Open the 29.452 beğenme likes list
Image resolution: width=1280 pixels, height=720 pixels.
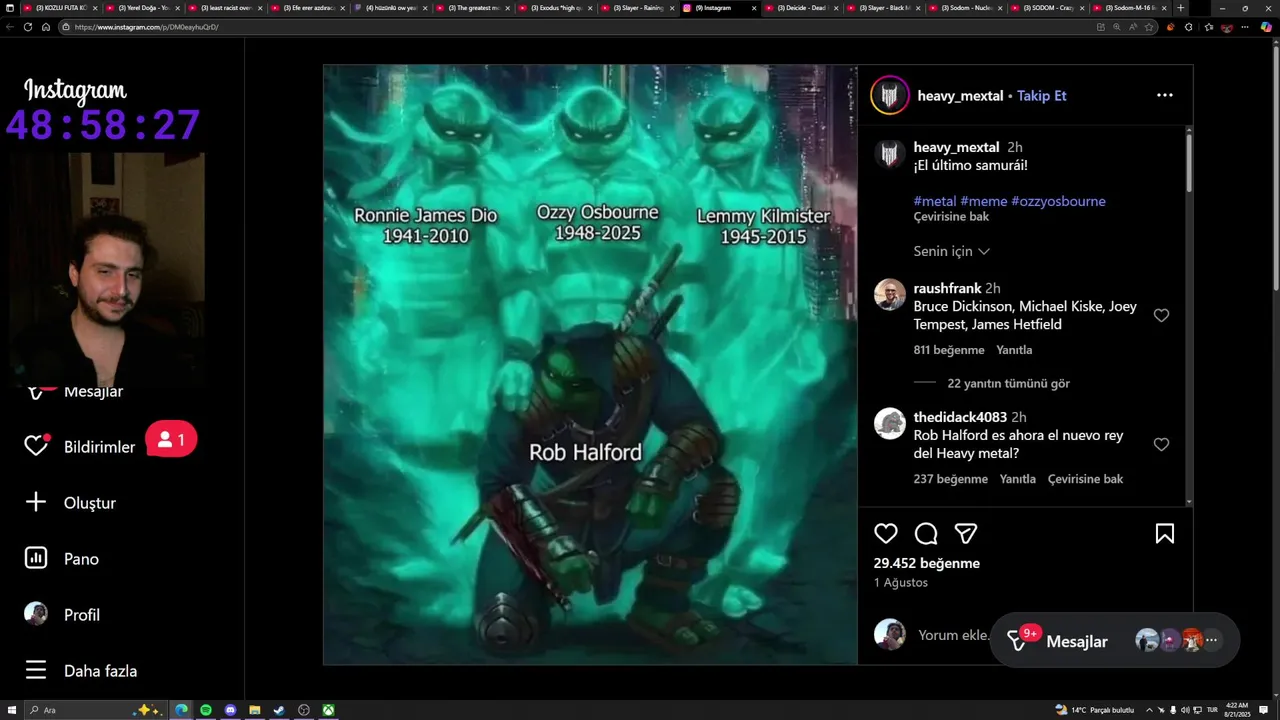[x=927, y=563]
